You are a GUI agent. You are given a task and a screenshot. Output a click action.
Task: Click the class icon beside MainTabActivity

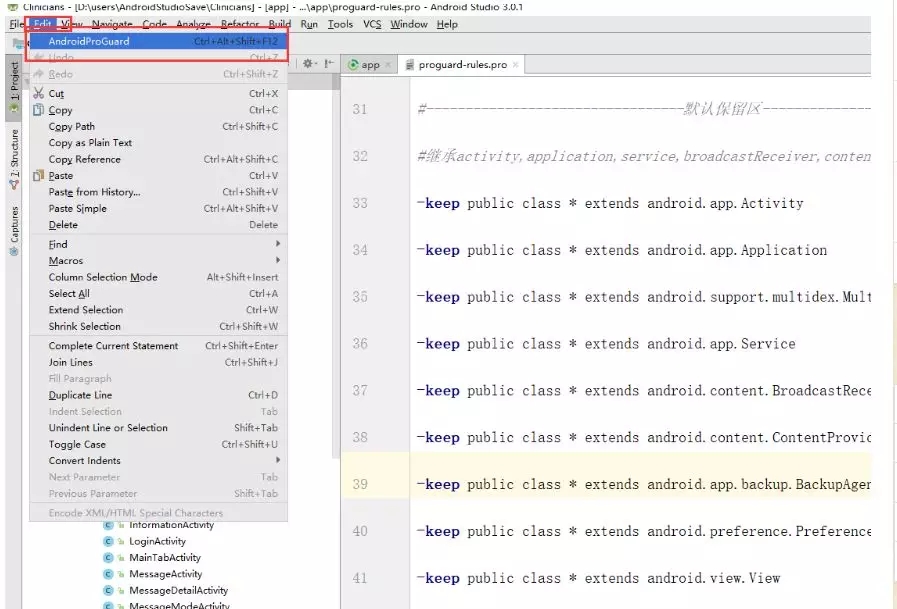coord(108,558)
